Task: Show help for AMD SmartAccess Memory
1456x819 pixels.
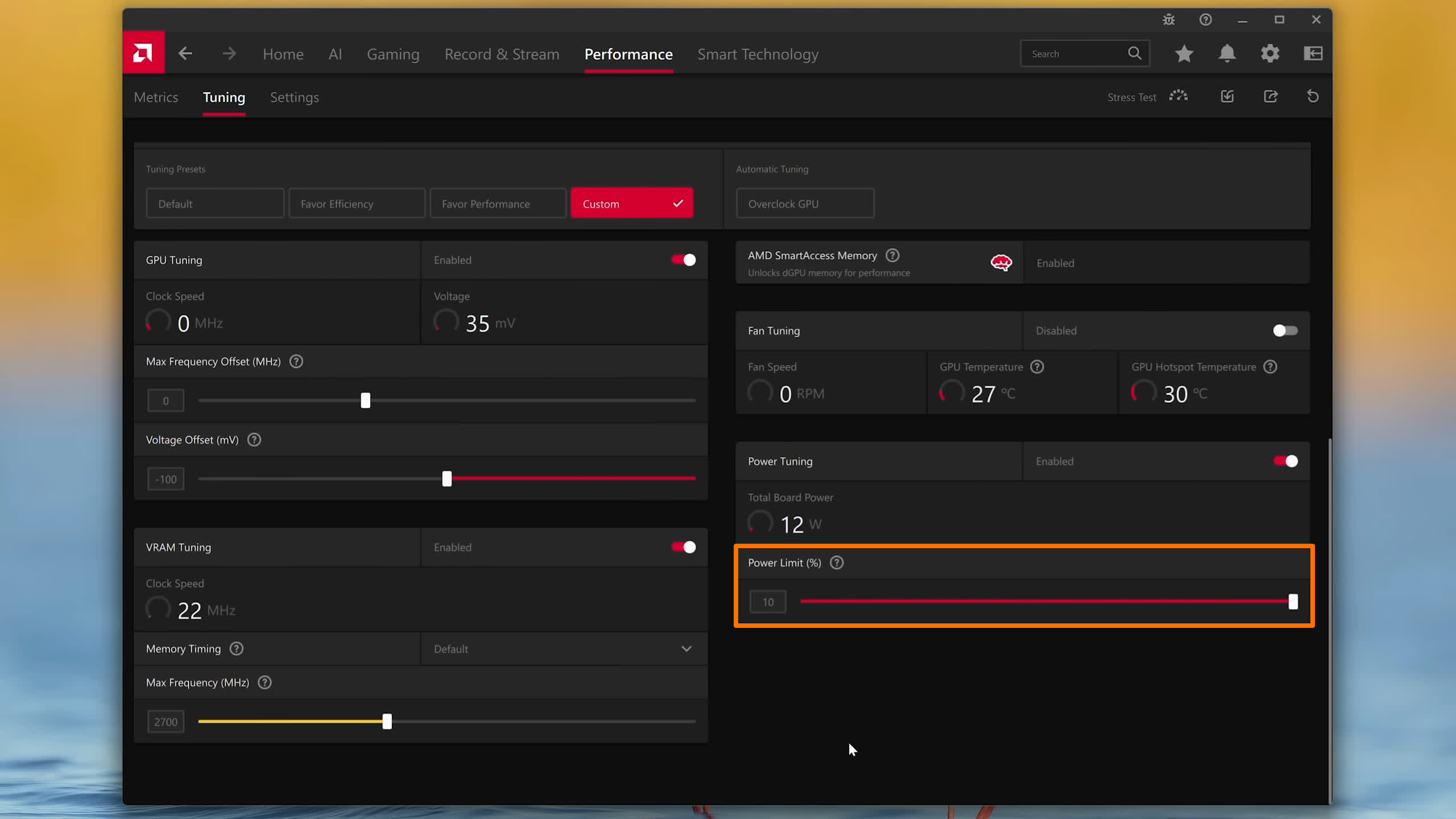Action: (x=892, y=255)
